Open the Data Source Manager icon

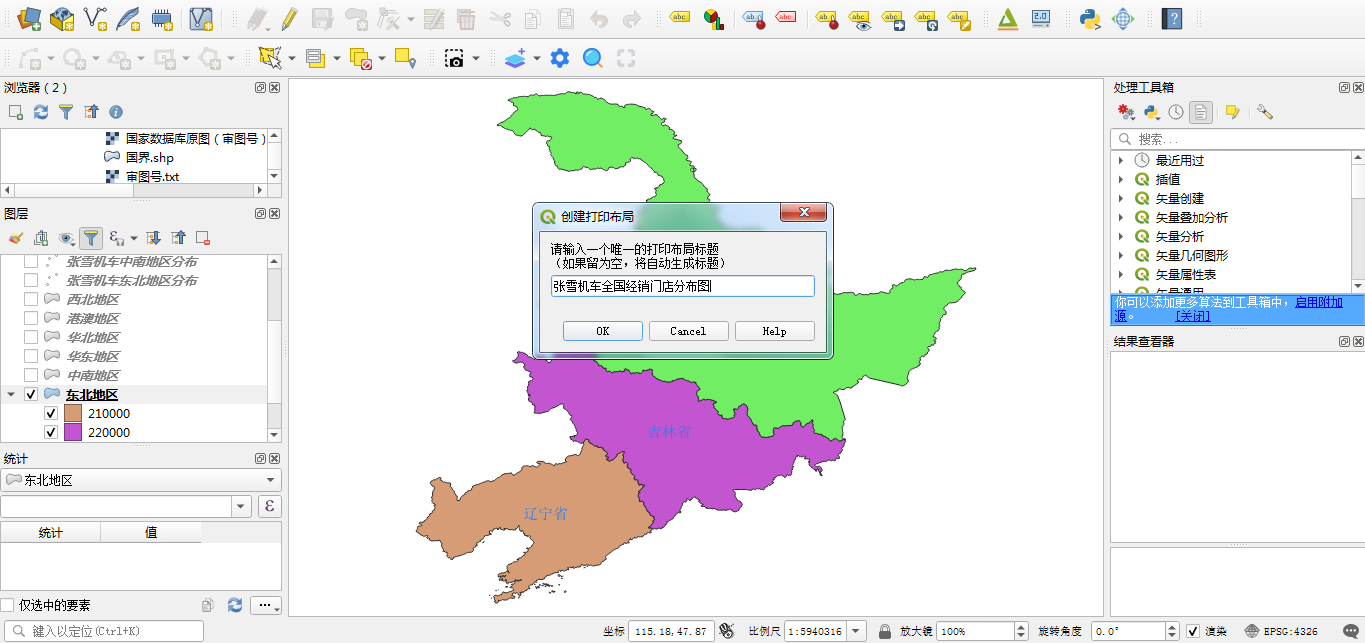(29, 18)
